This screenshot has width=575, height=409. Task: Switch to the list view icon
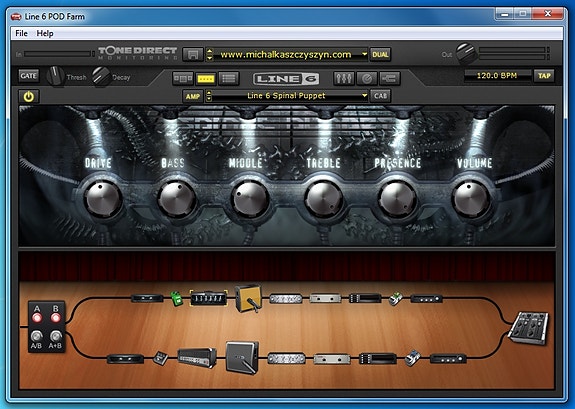(x=229, y=78)
